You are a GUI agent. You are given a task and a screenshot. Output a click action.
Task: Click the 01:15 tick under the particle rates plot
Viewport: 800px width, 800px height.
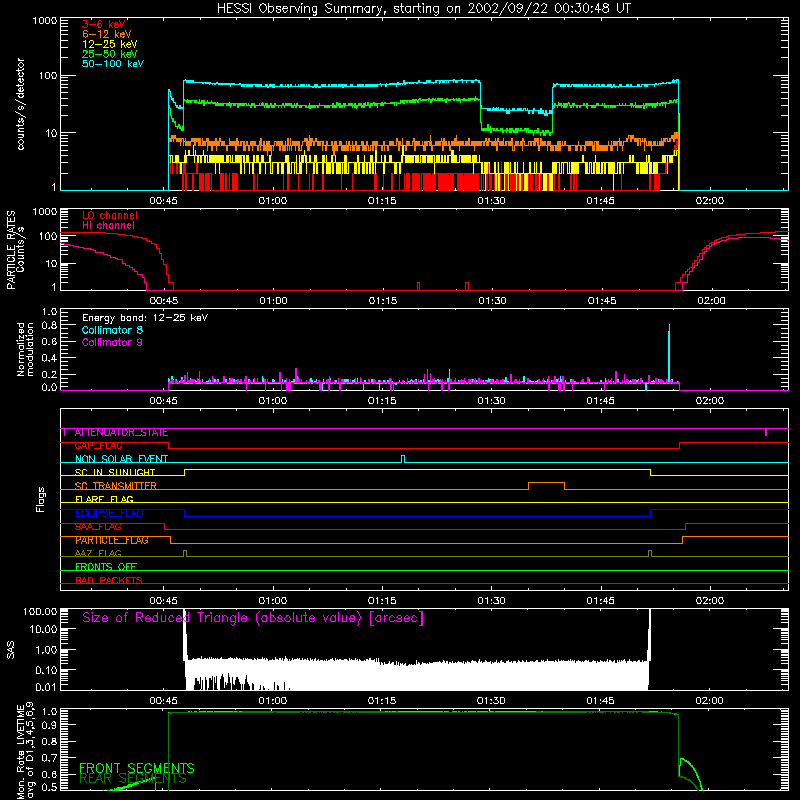pos(383,301)
